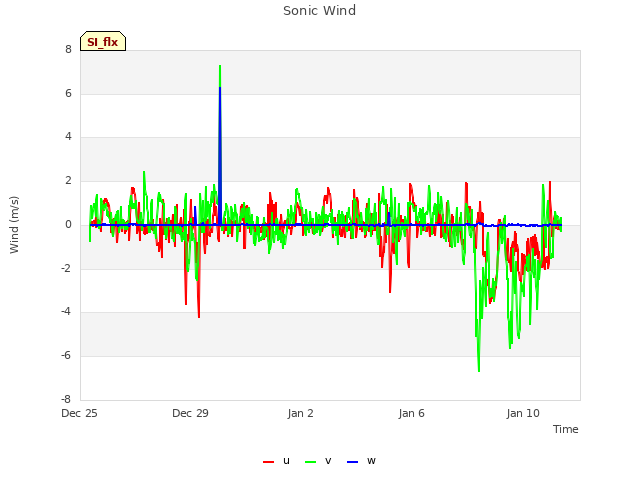Click the tall blue w spike peak
The image size is (640, 480).
(x=220, y=89)
